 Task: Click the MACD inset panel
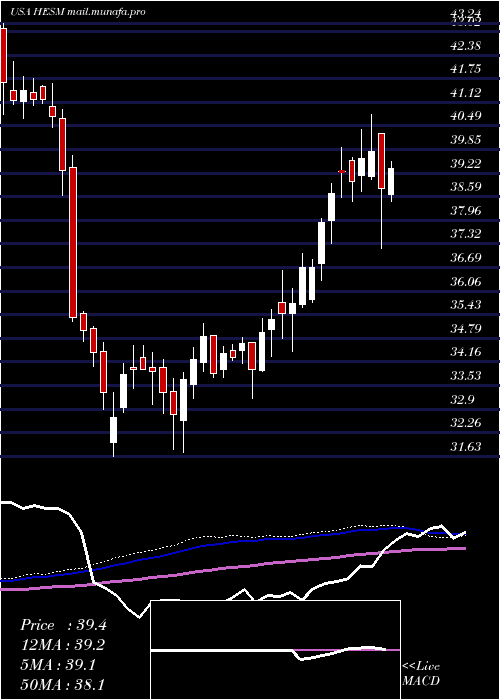tap(275, 650)
